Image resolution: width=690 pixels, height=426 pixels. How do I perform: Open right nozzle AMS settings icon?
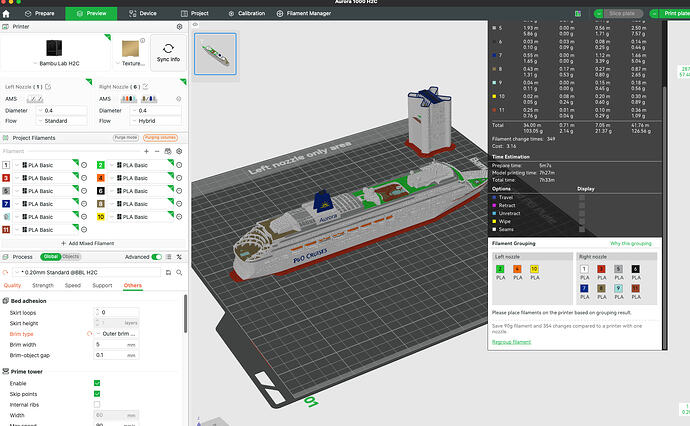[x=179, y=99]
